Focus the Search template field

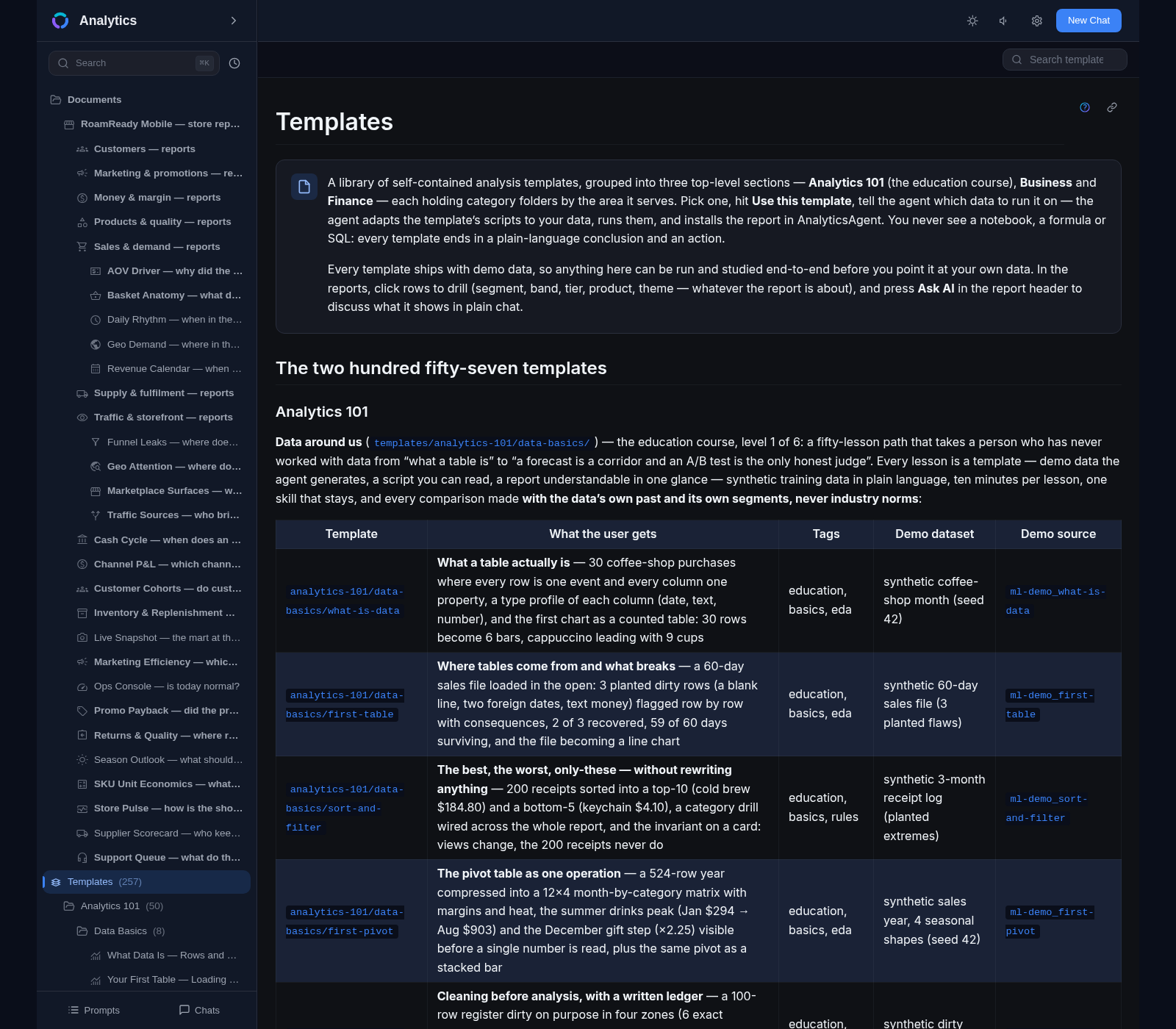[x=1065, y=60]
